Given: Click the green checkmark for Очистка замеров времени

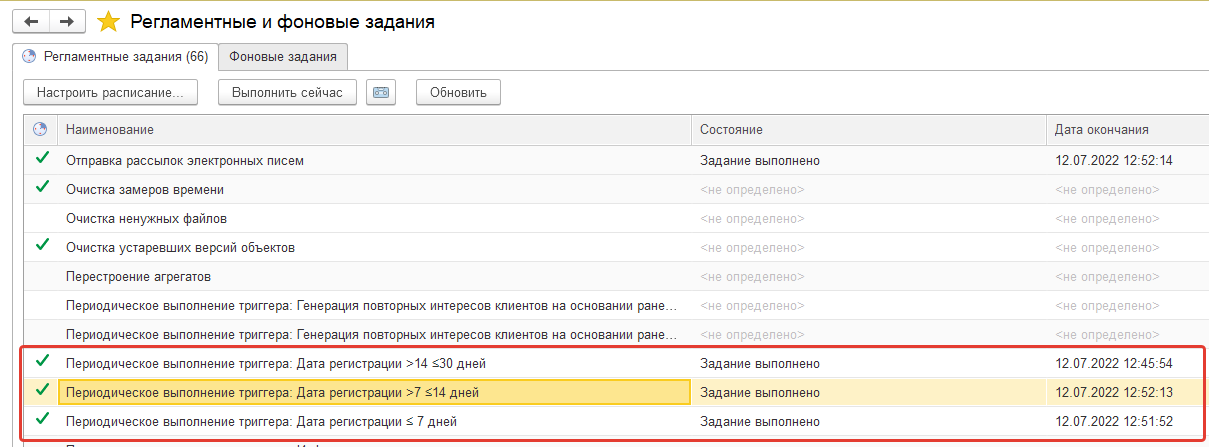Looking at the screenshot, I should tap(41, 188).
